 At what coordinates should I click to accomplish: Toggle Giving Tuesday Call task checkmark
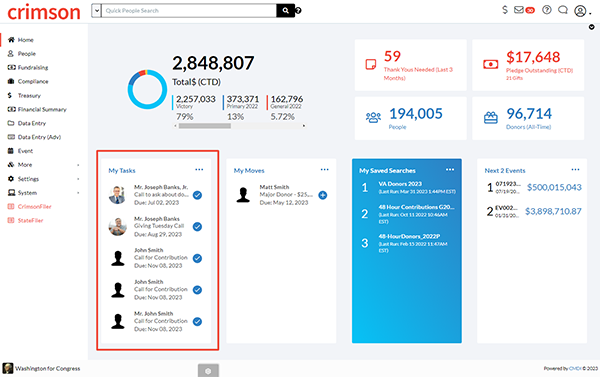pyautogui.click(x=197, y=227)
